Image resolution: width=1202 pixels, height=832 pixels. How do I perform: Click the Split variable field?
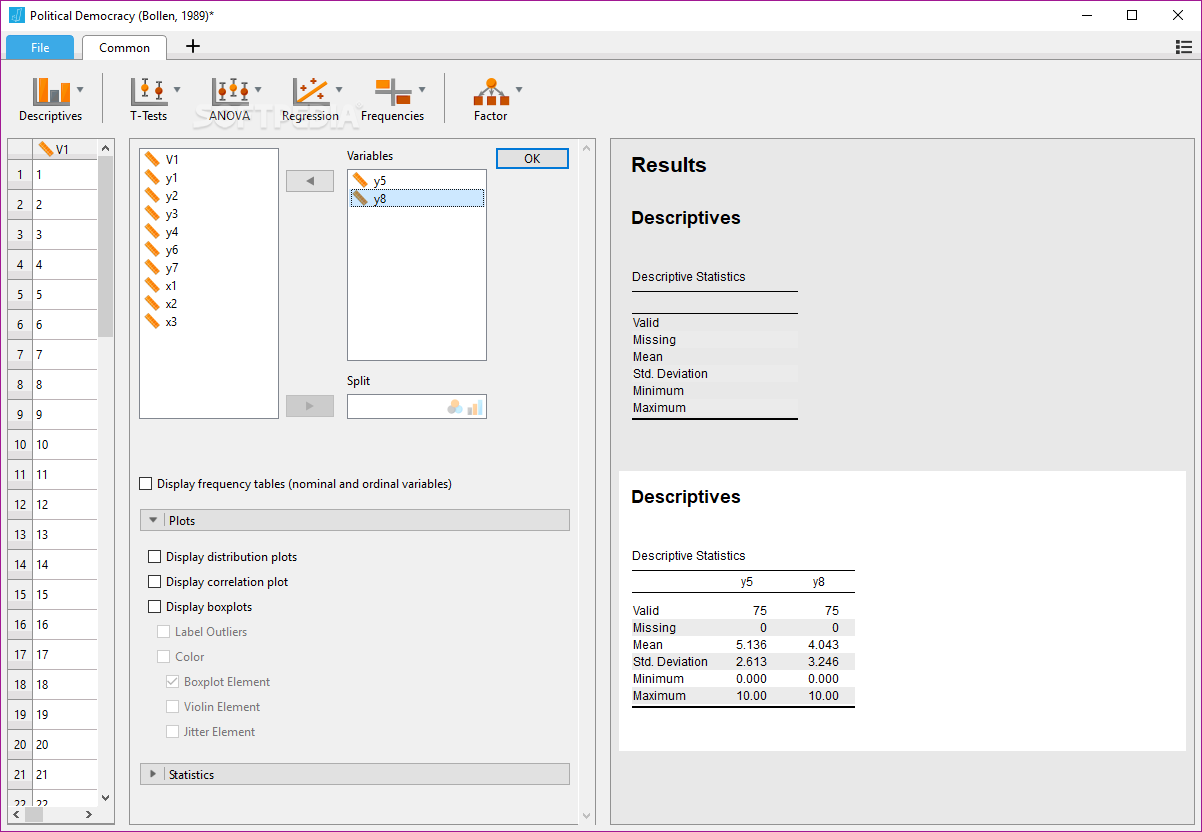tap(397, 407)
